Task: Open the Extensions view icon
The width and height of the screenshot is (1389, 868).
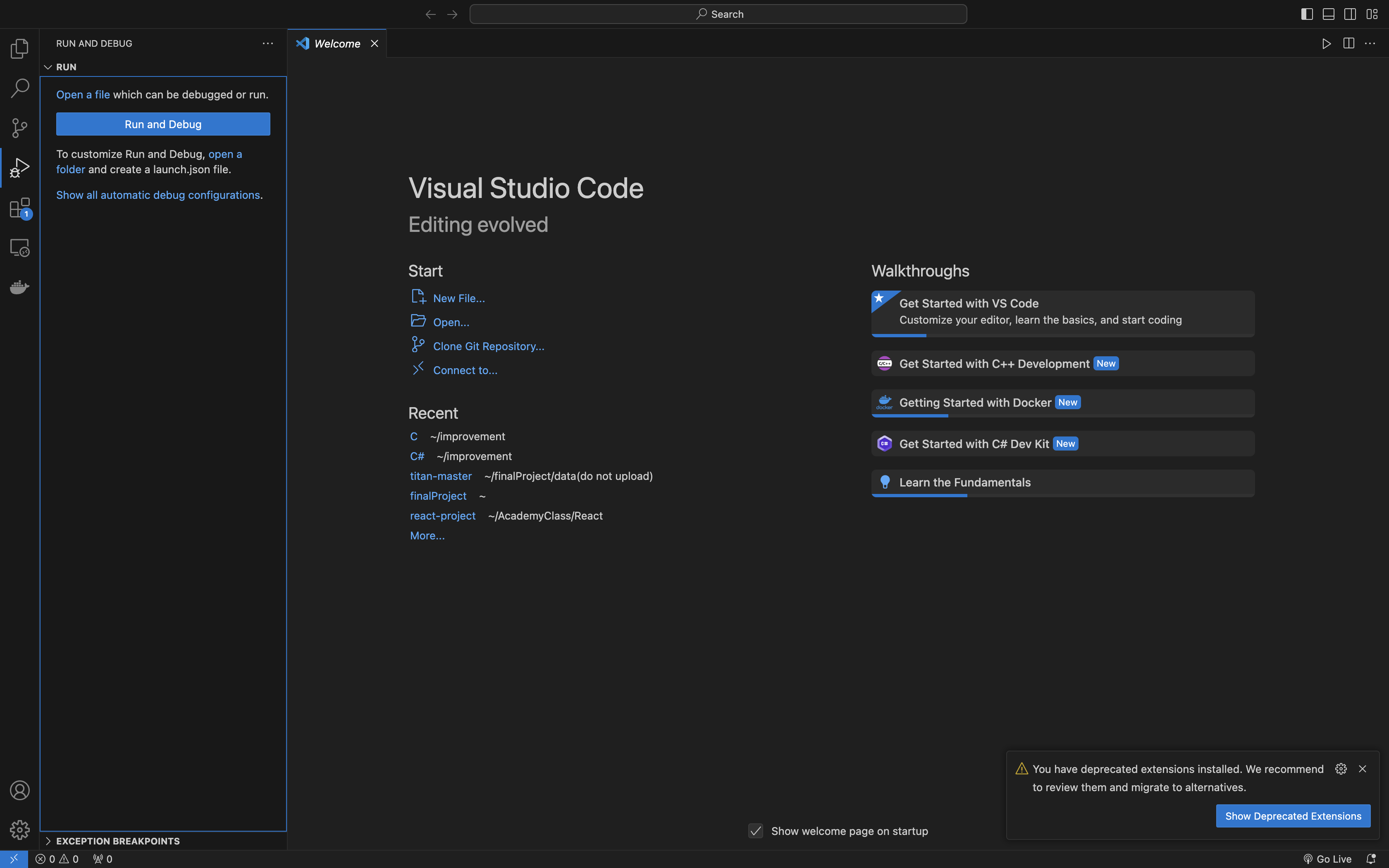Action: tap(19, 208)
